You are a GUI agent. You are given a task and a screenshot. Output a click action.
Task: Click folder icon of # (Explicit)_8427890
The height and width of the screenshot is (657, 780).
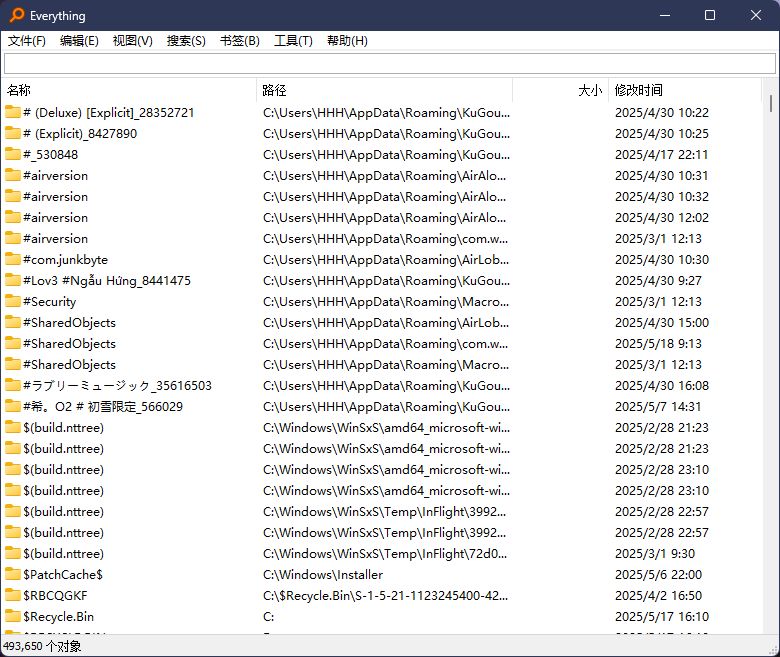coord(12,133)
